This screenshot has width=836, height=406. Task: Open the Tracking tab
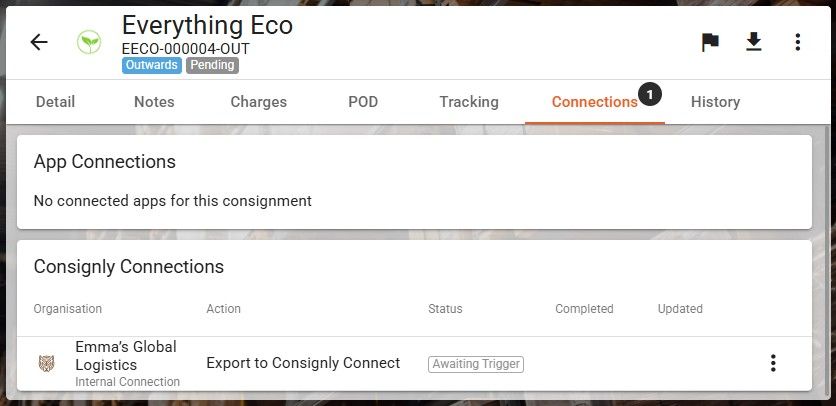(x=468, y=102)
